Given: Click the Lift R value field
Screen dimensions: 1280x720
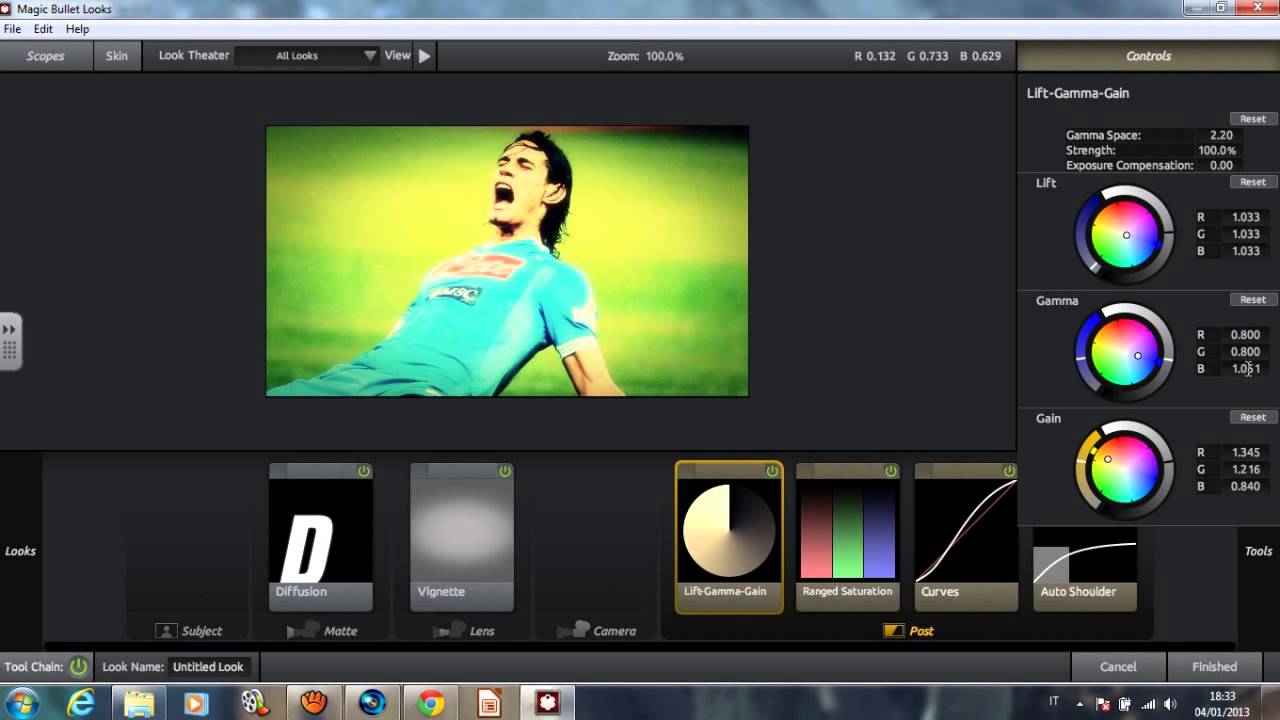Looking at the screenshot, I should pyautogui.click(x=1245, y=217).
